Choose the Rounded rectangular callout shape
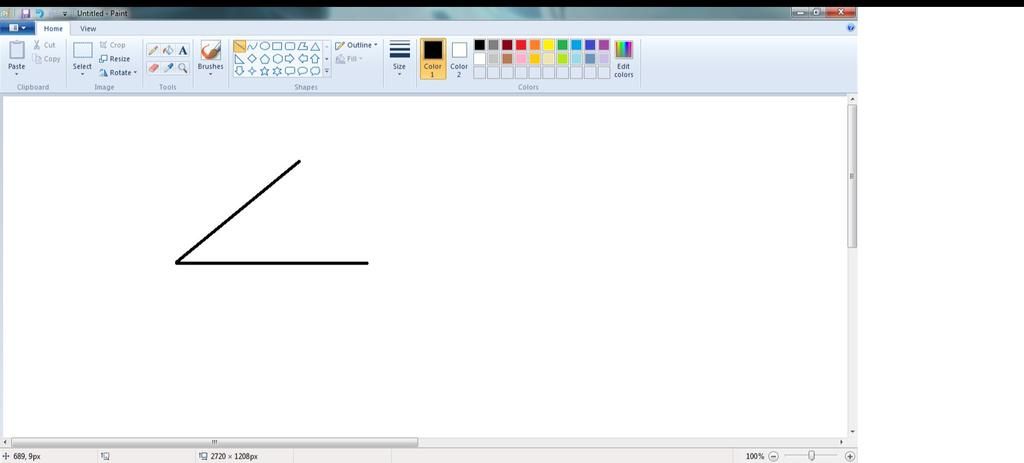The image size is (1024, 463). tap(290, 71)
